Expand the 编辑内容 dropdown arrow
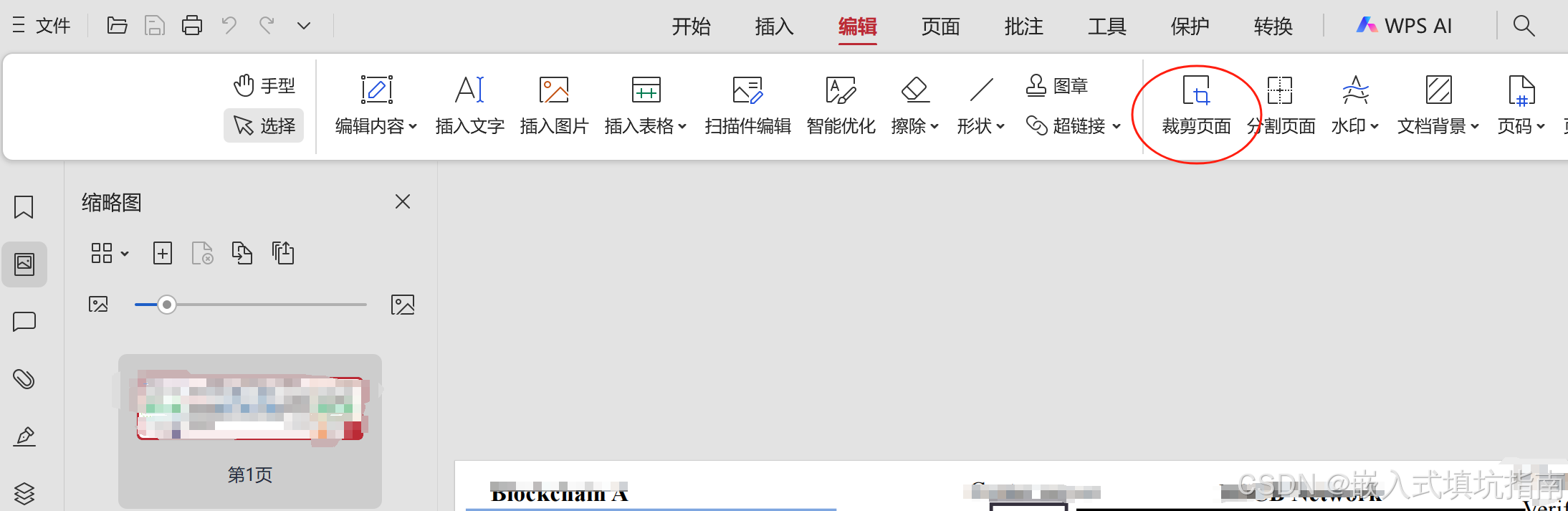Screen dimensions: 1568x511 (x=413, y=127)
